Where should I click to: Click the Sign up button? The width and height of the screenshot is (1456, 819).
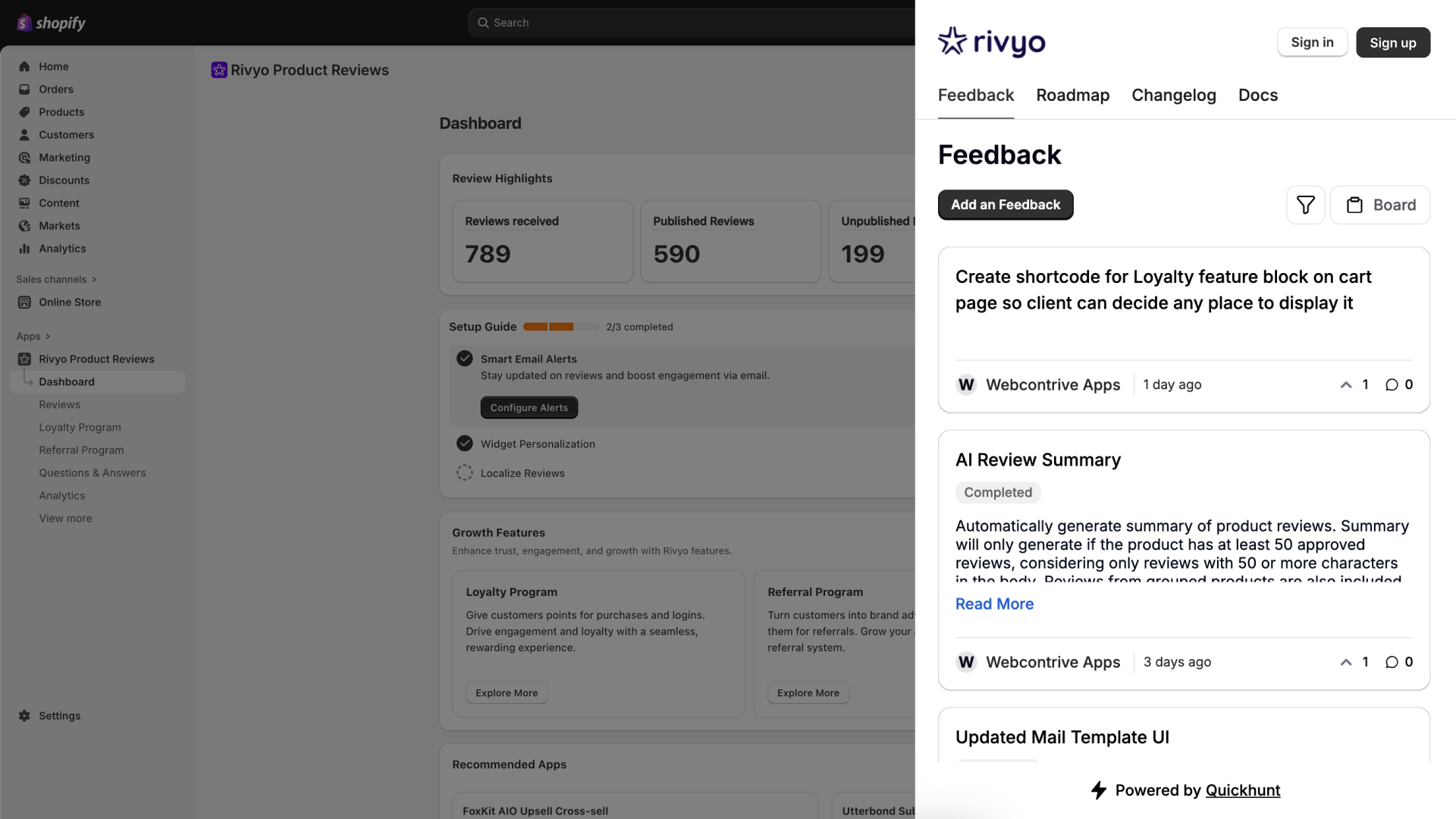1392,42
